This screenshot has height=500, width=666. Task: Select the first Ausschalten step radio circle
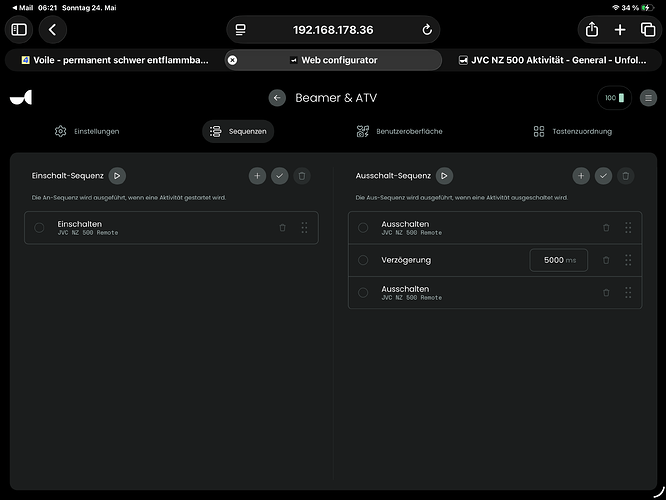coord(363,228)
